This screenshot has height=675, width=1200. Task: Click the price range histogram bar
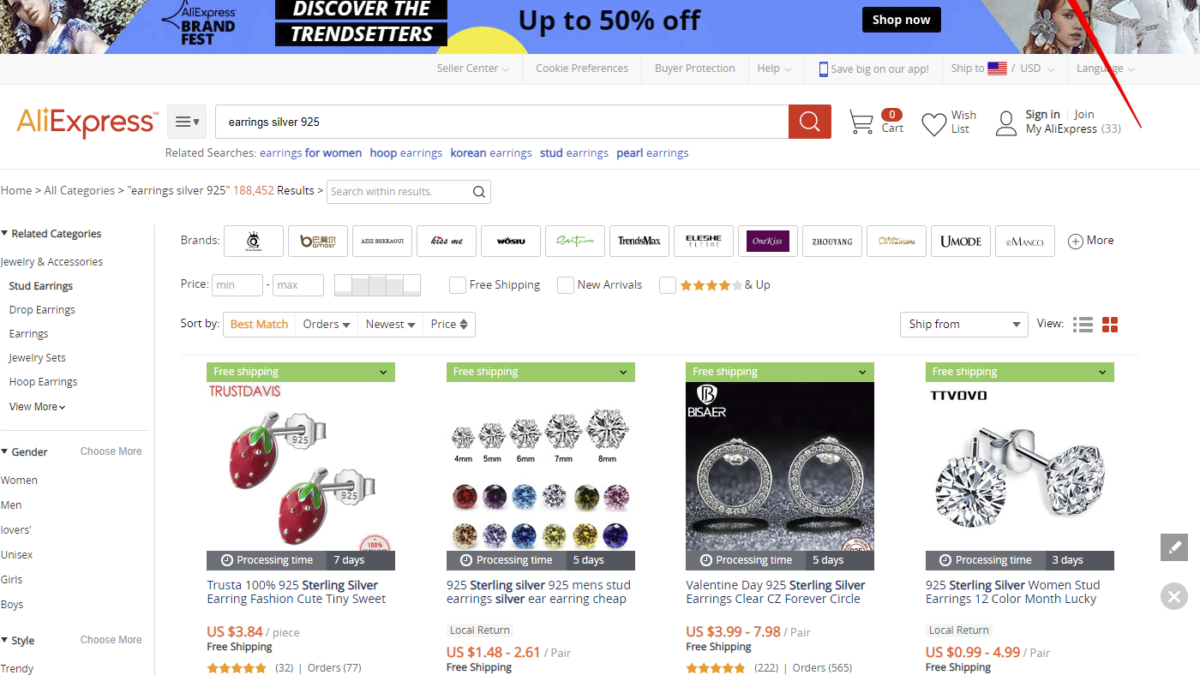(377, 285)
